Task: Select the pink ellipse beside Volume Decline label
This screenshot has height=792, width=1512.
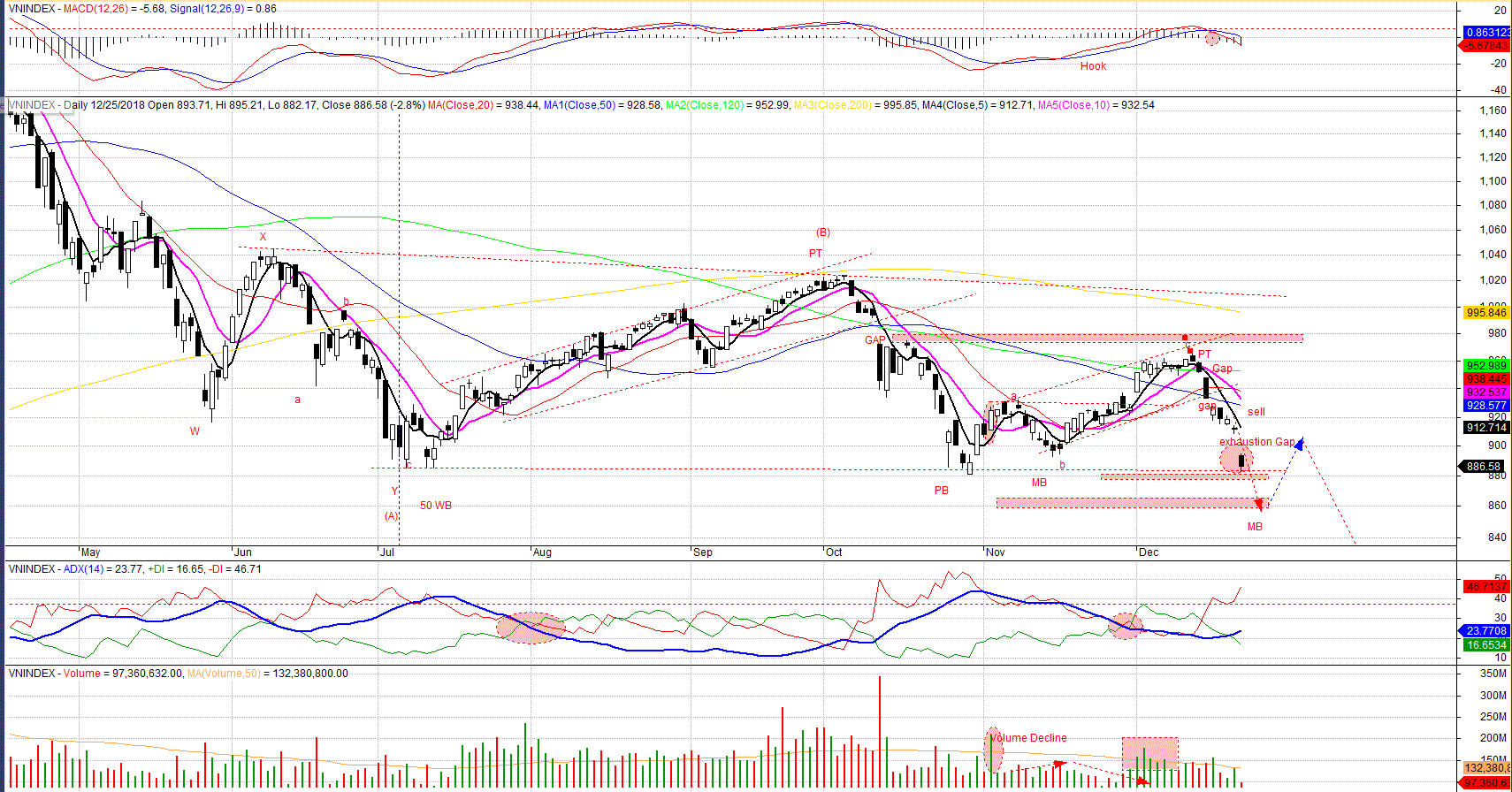Action: coord(994,750)
